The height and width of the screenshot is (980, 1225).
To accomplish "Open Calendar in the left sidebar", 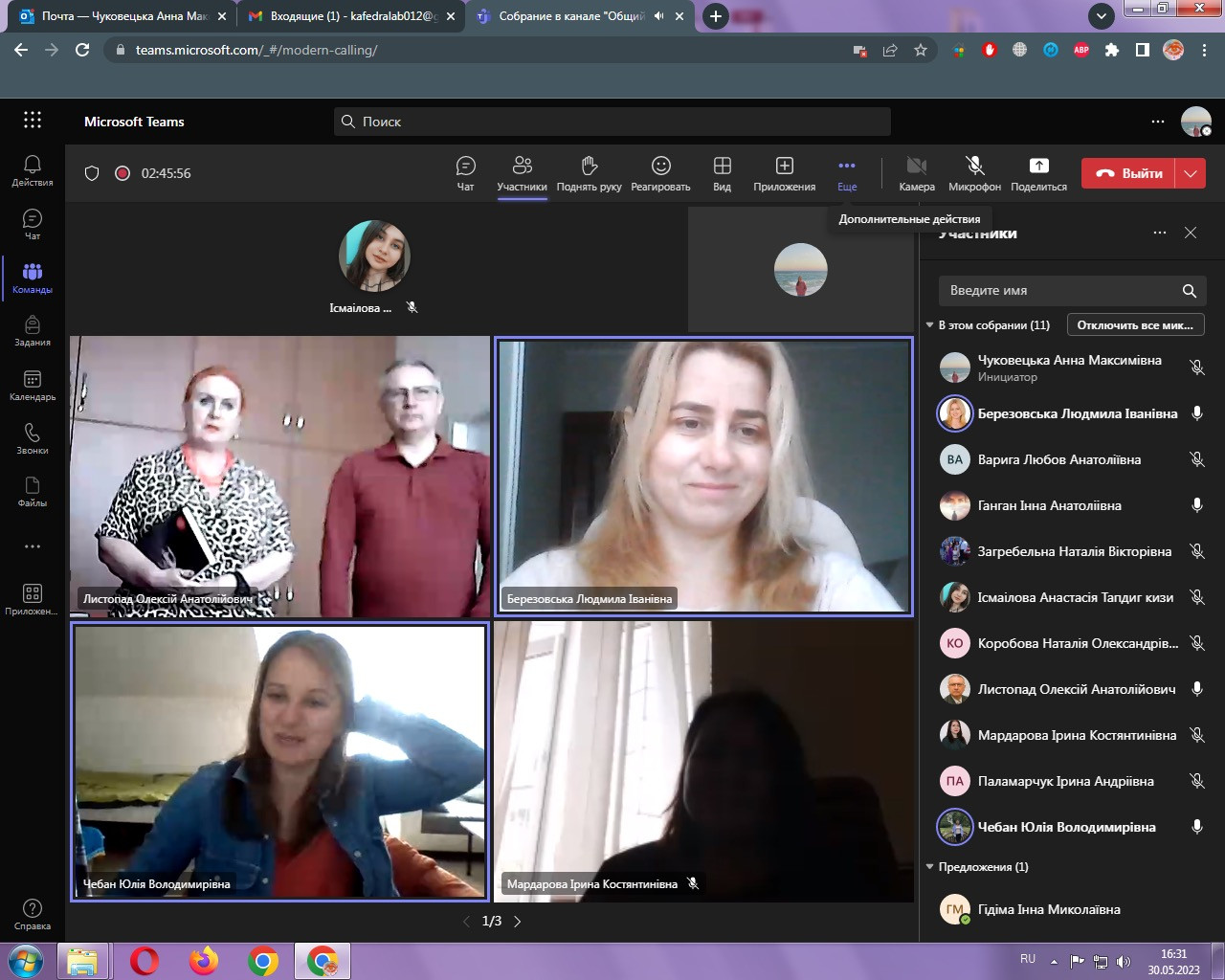I will [x=33, y=385].
